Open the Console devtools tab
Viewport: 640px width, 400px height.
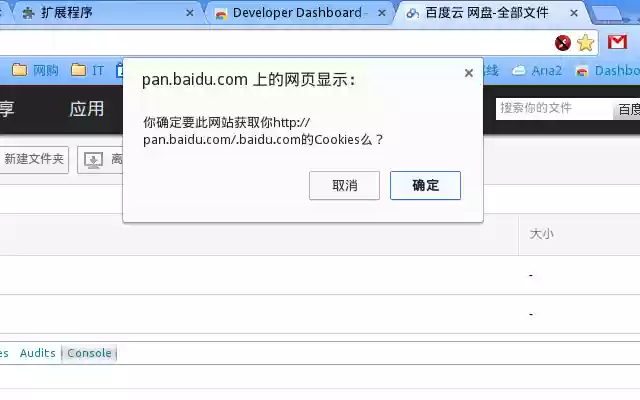pyautogui.click(x=89, y=353)
